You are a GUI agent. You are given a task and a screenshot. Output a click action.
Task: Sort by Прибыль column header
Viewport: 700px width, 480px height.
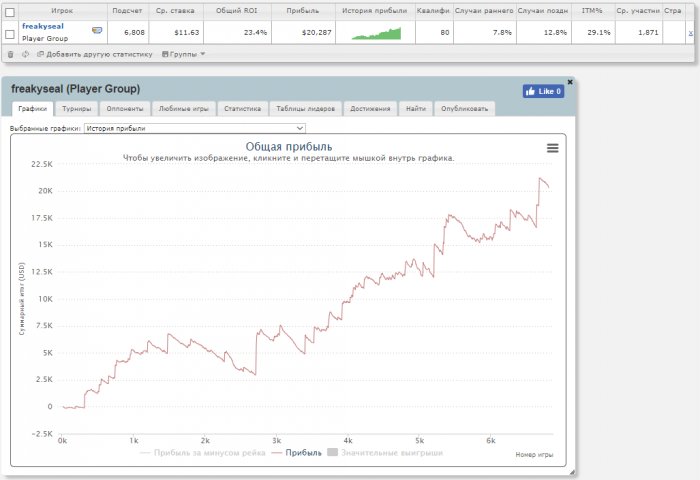pyautogui.click(x=303, y=10)
